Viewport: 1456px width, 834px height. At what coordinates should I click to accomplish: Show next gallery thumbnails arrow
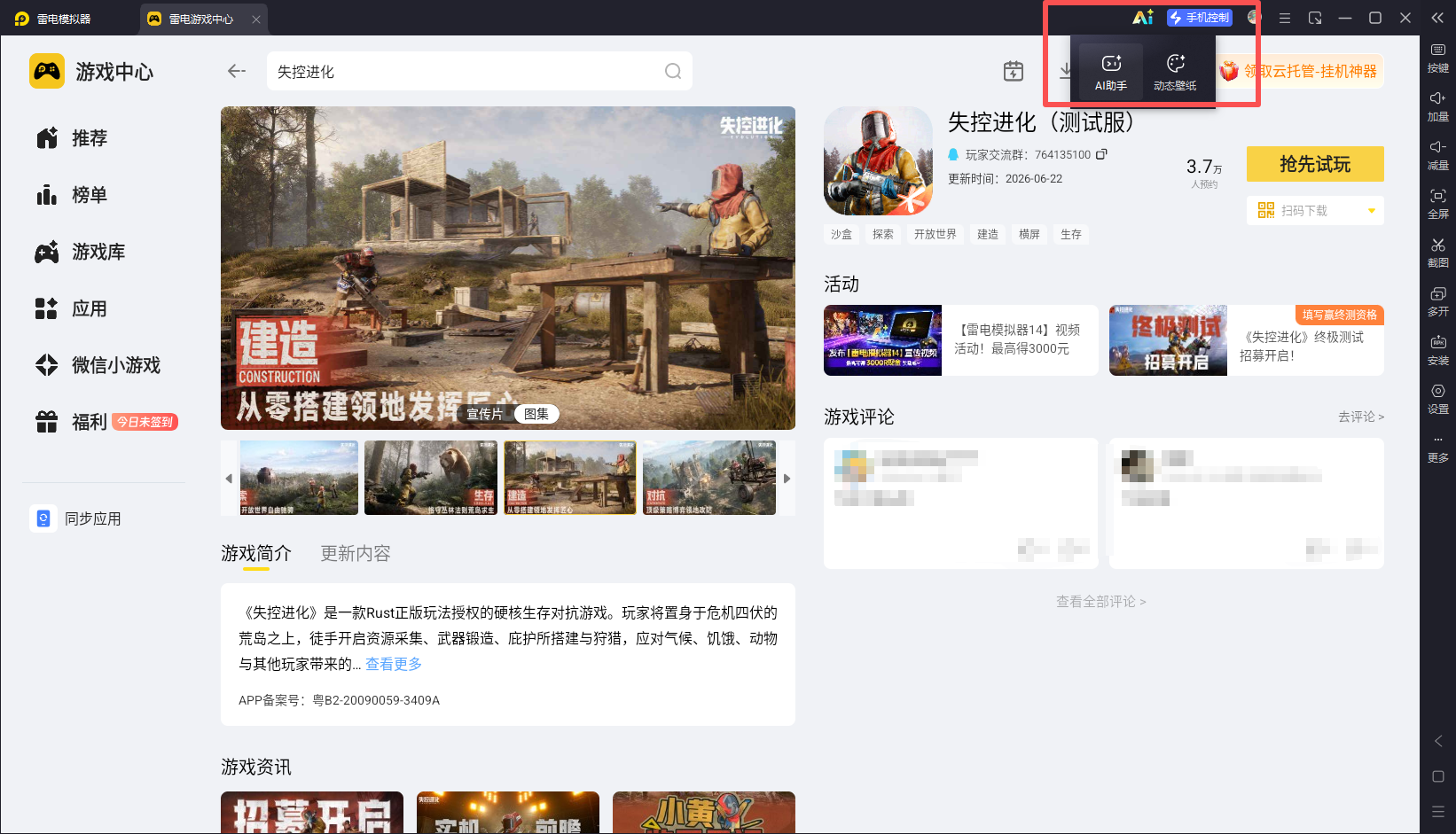click(x=787, y=479)
